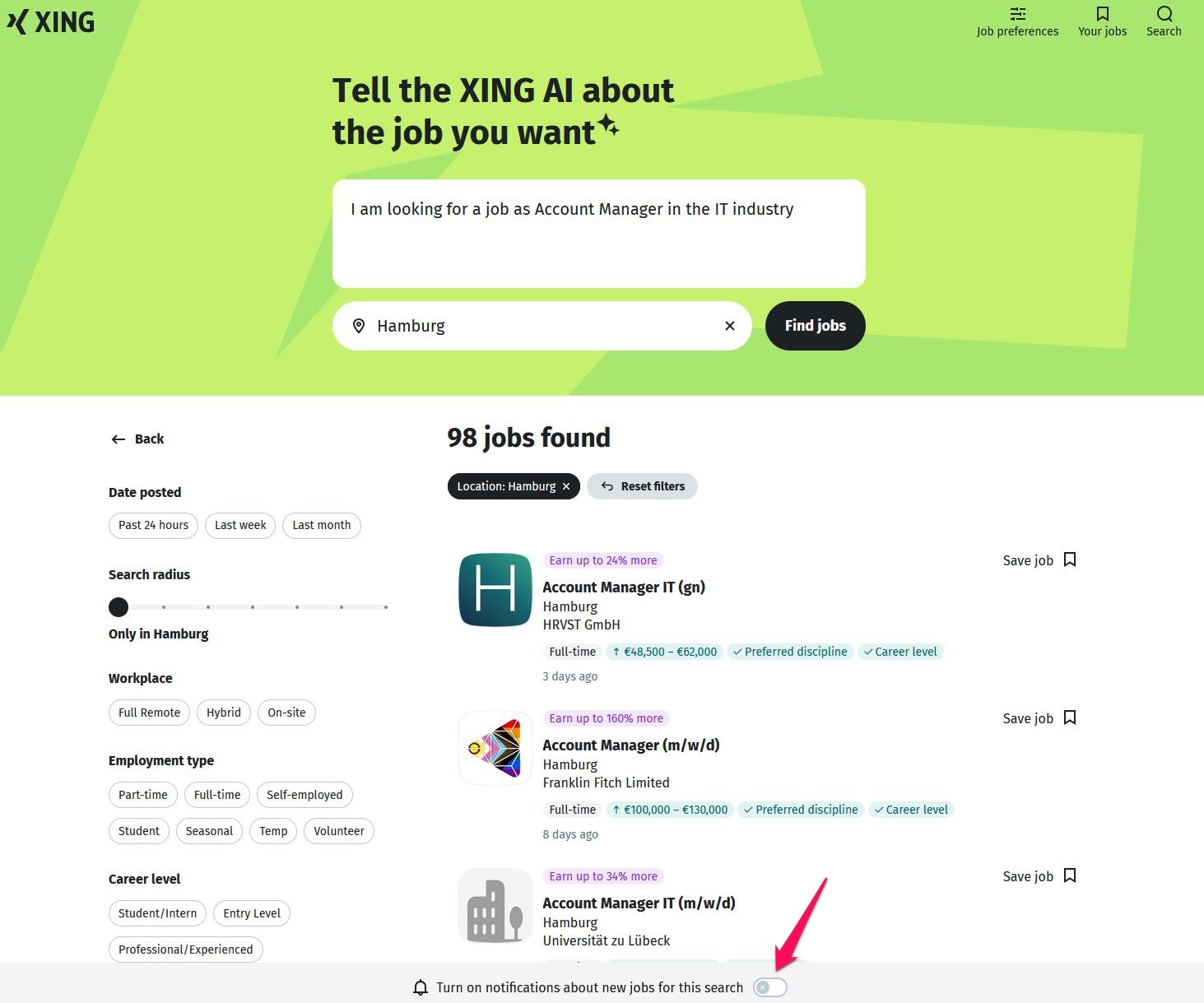The width and height of the screenshot is (1204, 1003).
Task: Enable the Last week date filter
Action: (240, 525)
